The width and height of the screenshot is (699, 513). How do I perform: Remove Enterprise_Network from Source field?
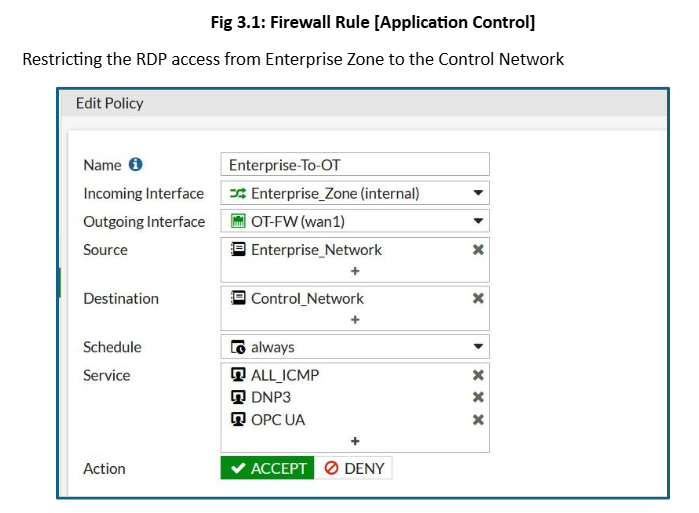tap(478, 250)
